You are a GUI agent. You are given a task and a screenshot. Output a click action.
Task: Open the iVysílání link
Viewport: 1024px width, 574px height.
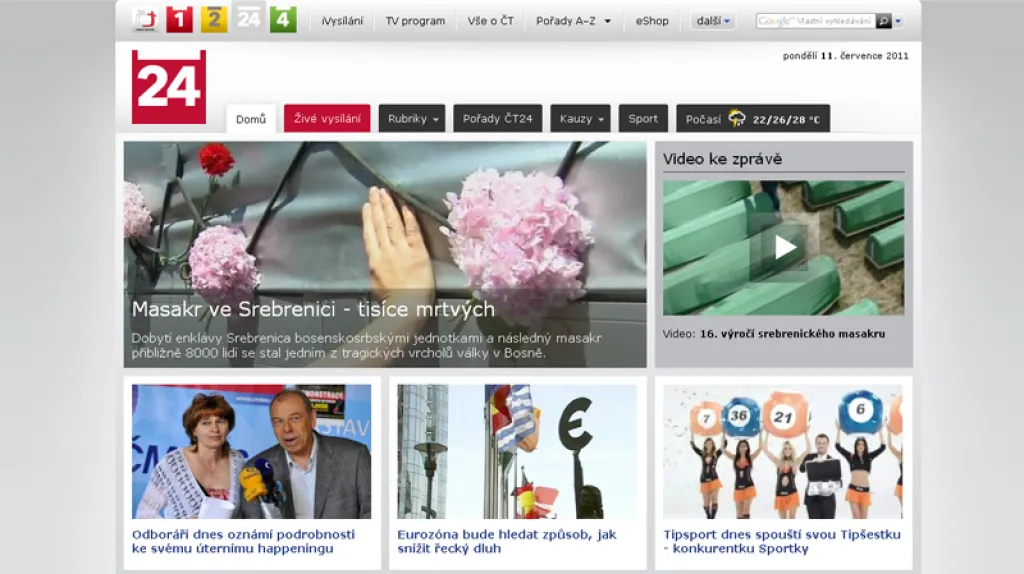click(342, 21)
